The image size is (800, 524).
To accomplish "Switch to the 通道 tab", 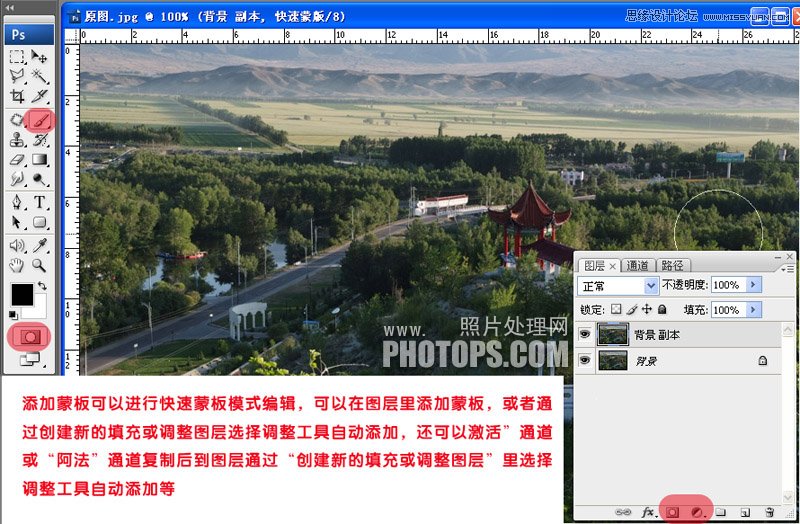I will point(637,265).
